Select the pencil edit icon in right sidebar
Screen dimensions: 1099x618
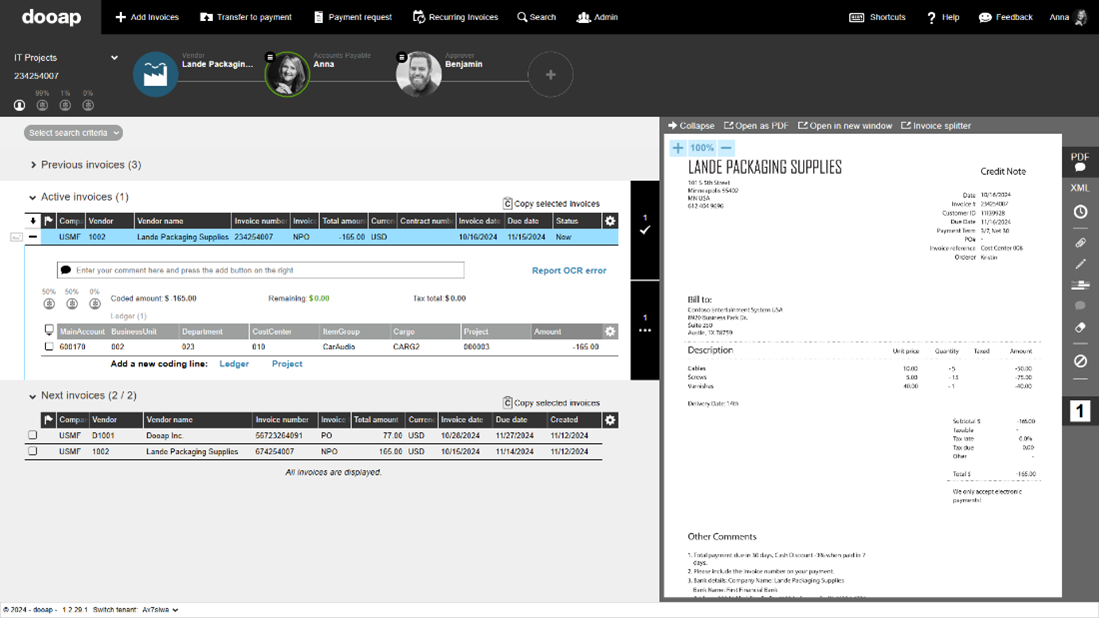[1081, 264]
